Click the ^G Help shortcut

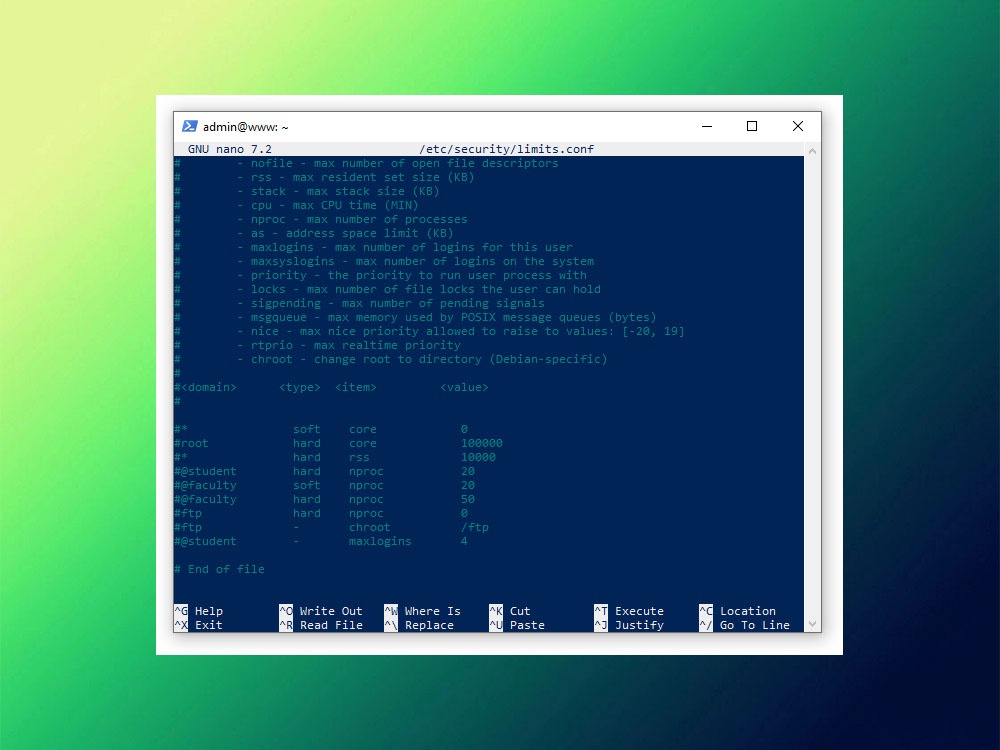(199, 611)
